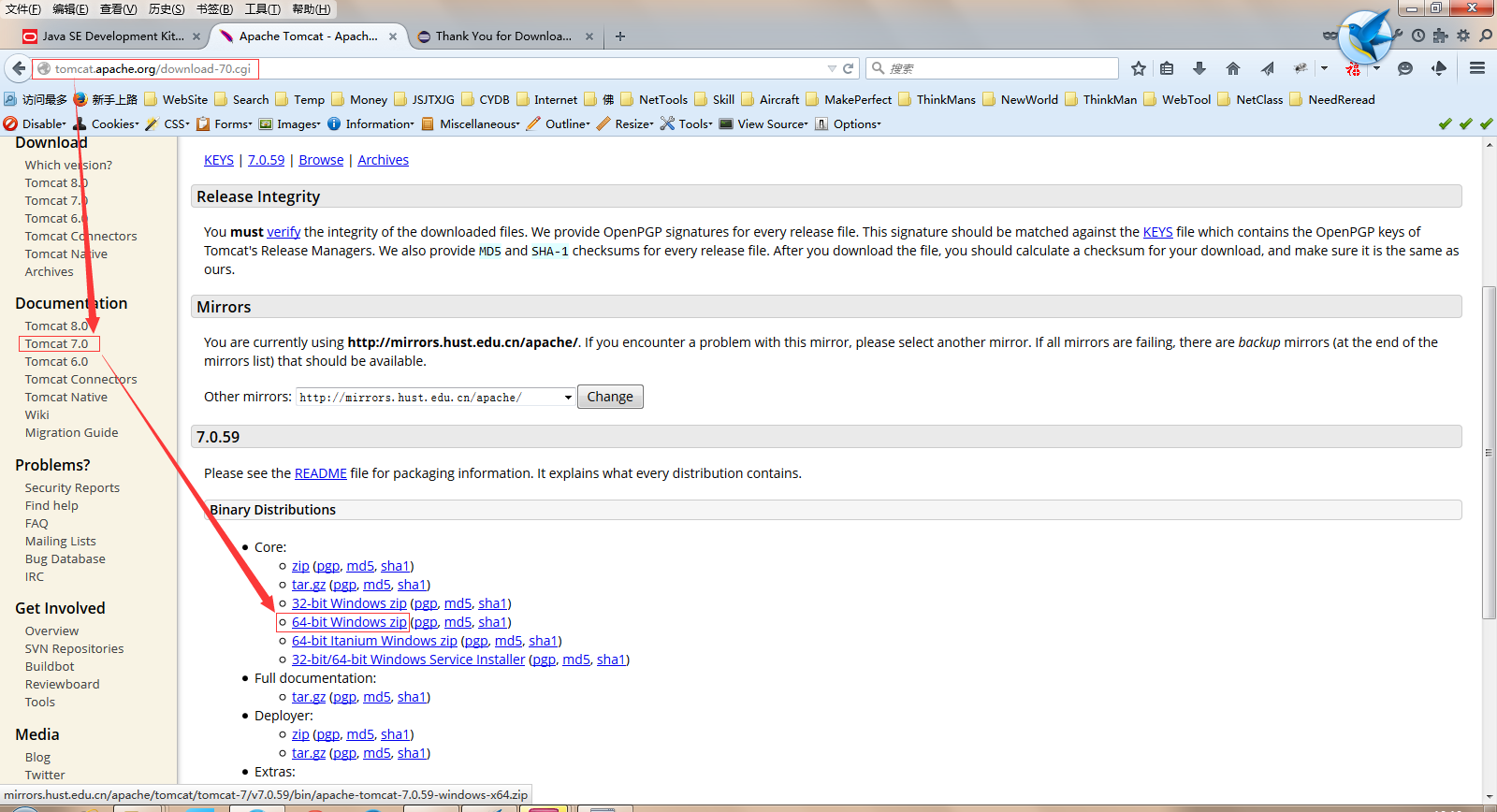Go to the home page icon

point(1233,68)
